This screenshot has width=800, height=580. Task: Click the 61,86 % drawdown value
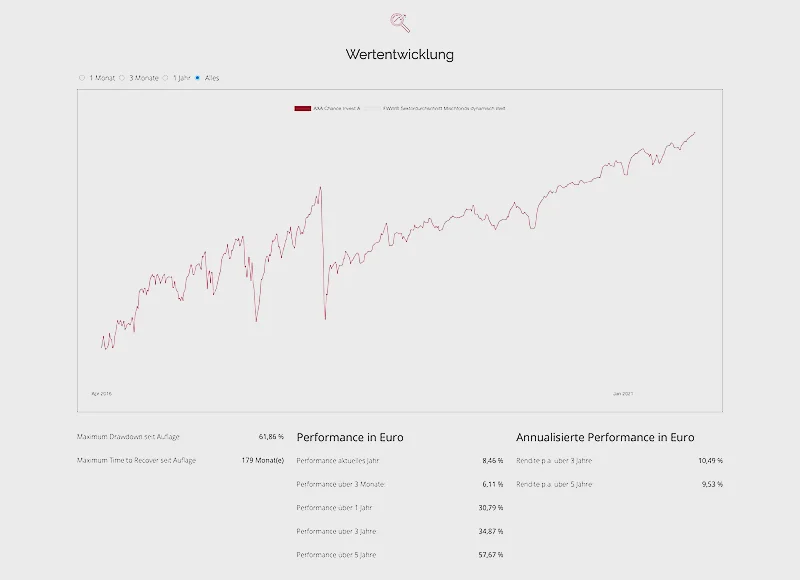271,437
